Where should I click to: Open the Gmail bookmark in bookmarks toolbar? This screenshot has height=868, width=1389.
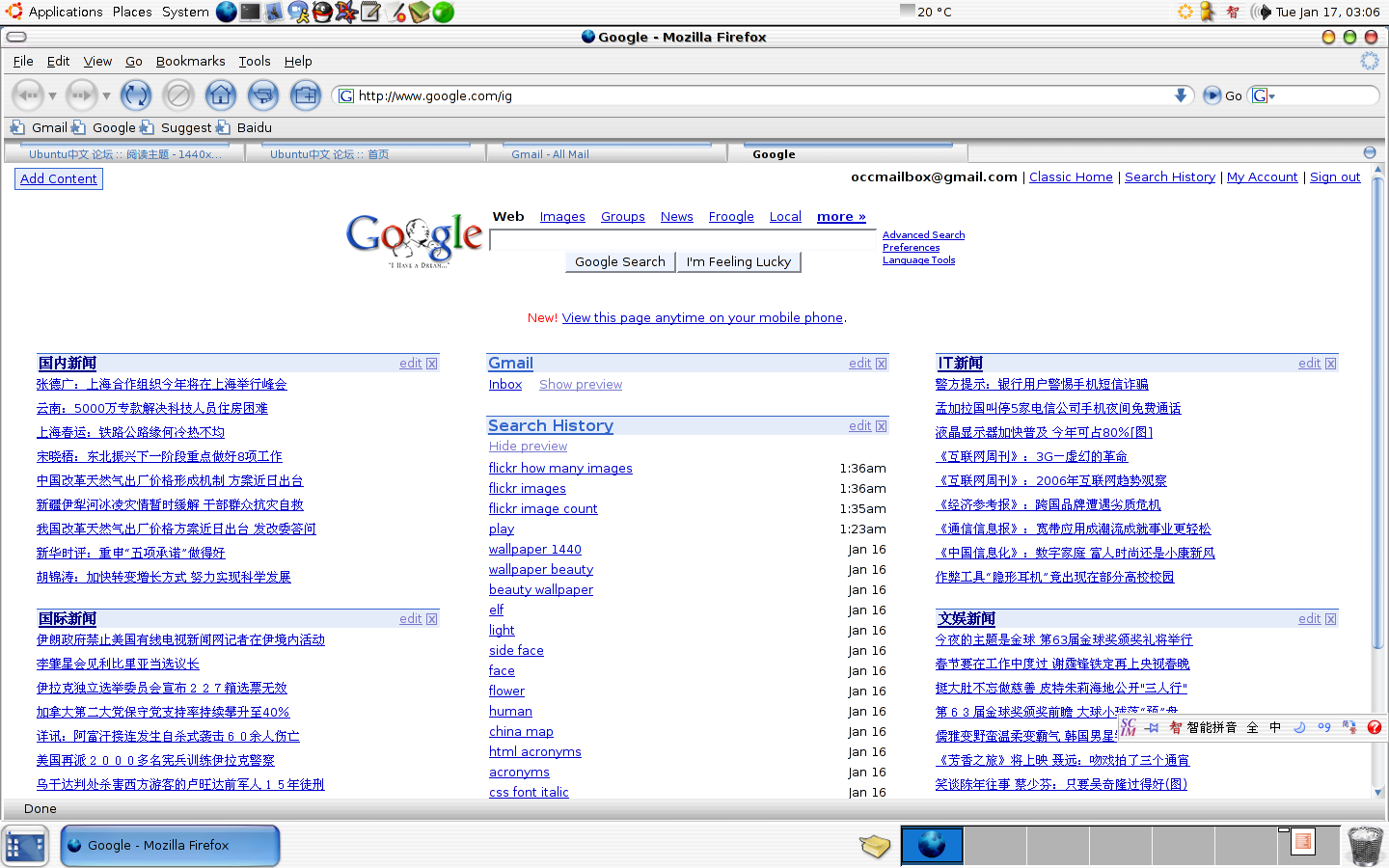(40, 127)
